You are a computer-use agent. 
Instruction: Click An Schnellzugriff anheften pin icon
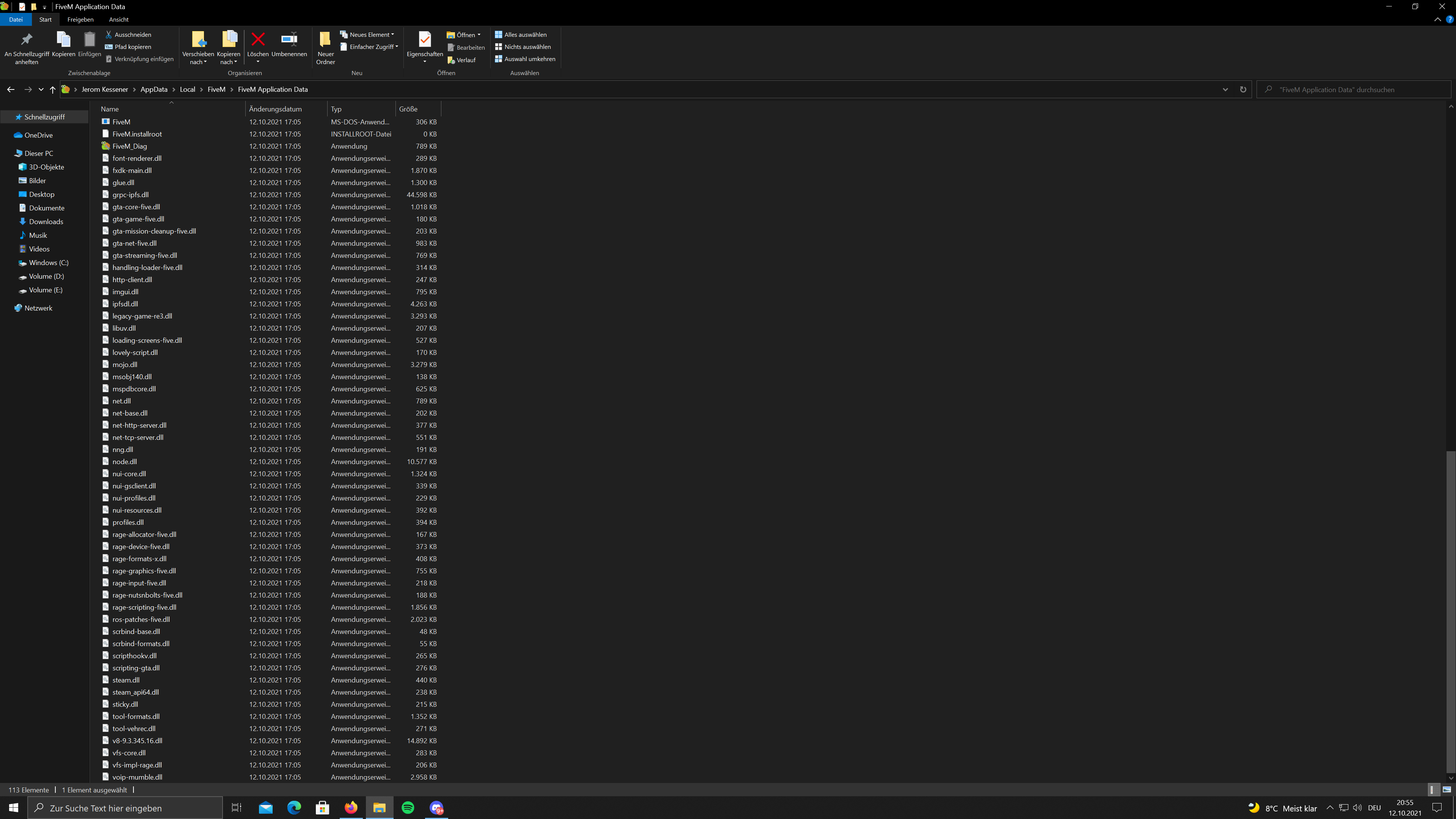pos(27,39)
